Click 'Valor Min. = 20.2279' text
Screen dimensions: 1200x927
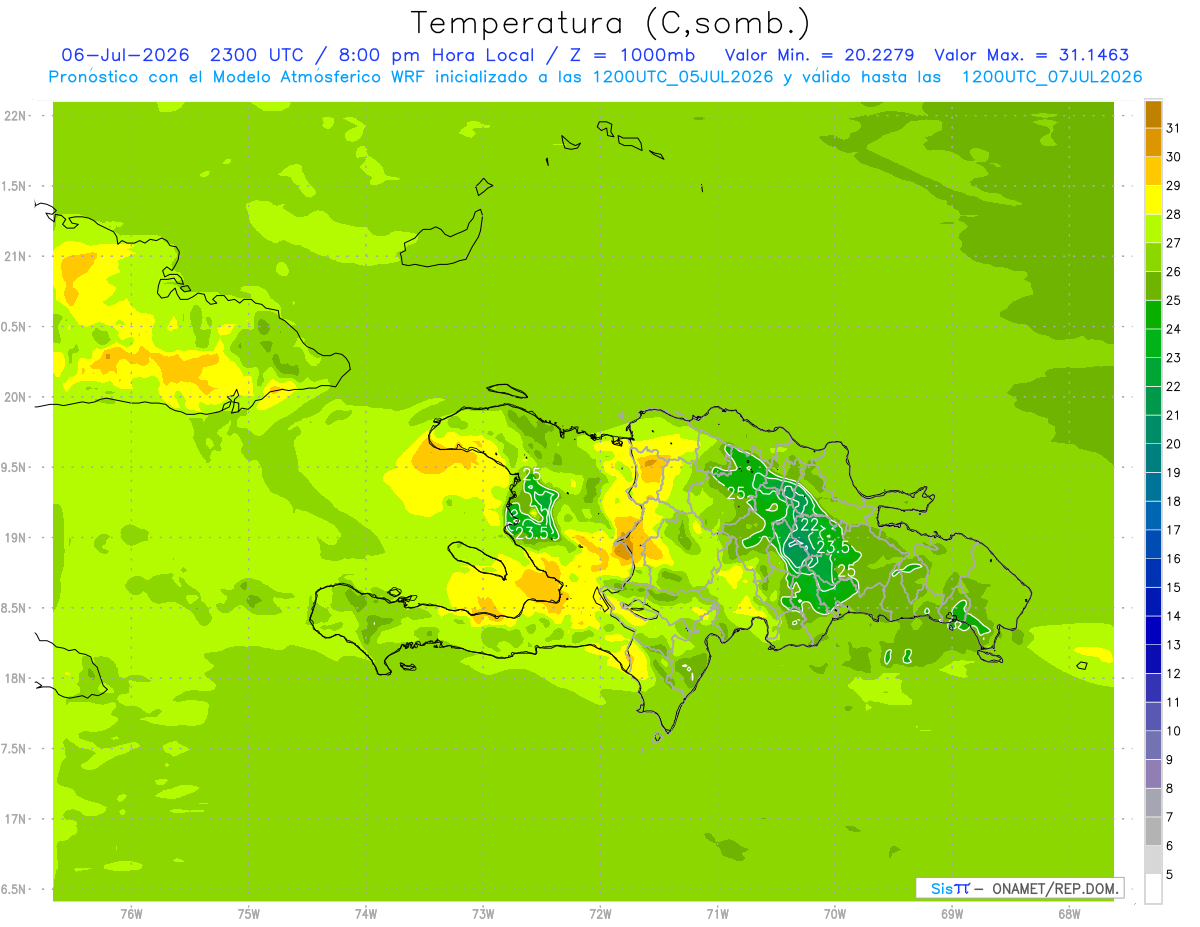point(820,55)
